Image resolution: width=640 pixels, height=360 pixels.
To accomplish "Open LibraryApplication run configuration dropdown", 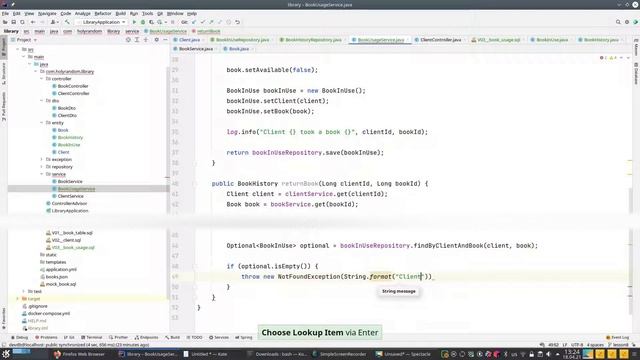I will 101,22.
